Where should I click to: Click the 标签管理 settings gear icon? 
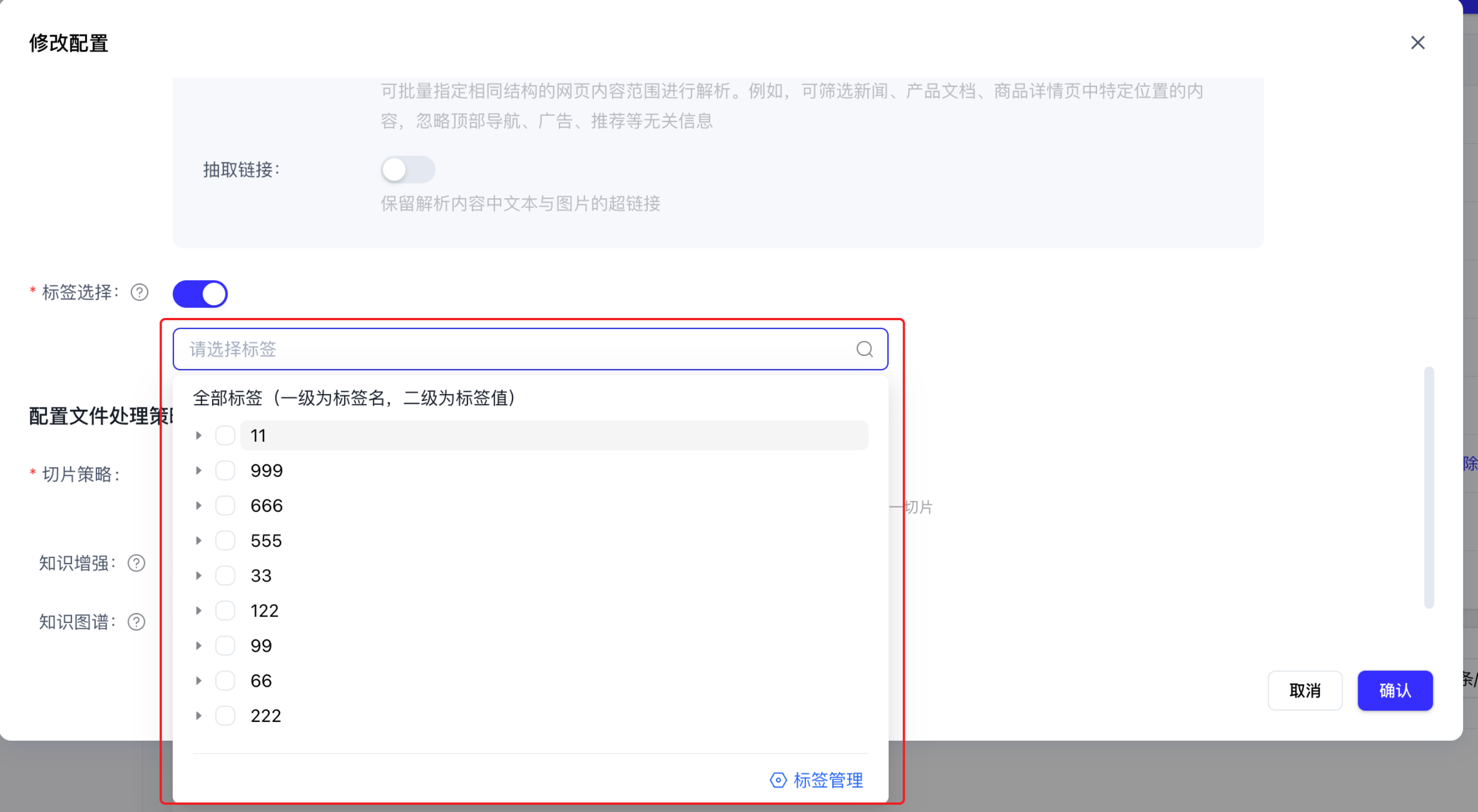tap(778, 780)
